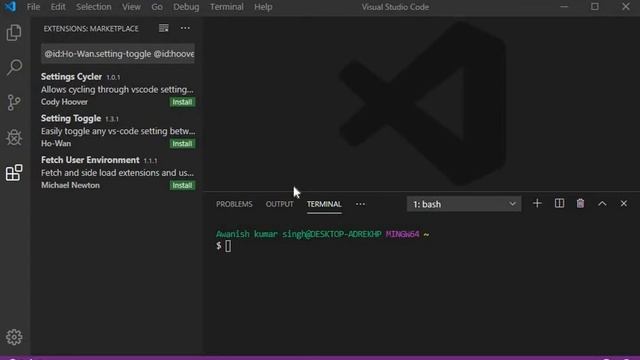
Task: Install the Setting Toggle extension
Action: point(182,144)
